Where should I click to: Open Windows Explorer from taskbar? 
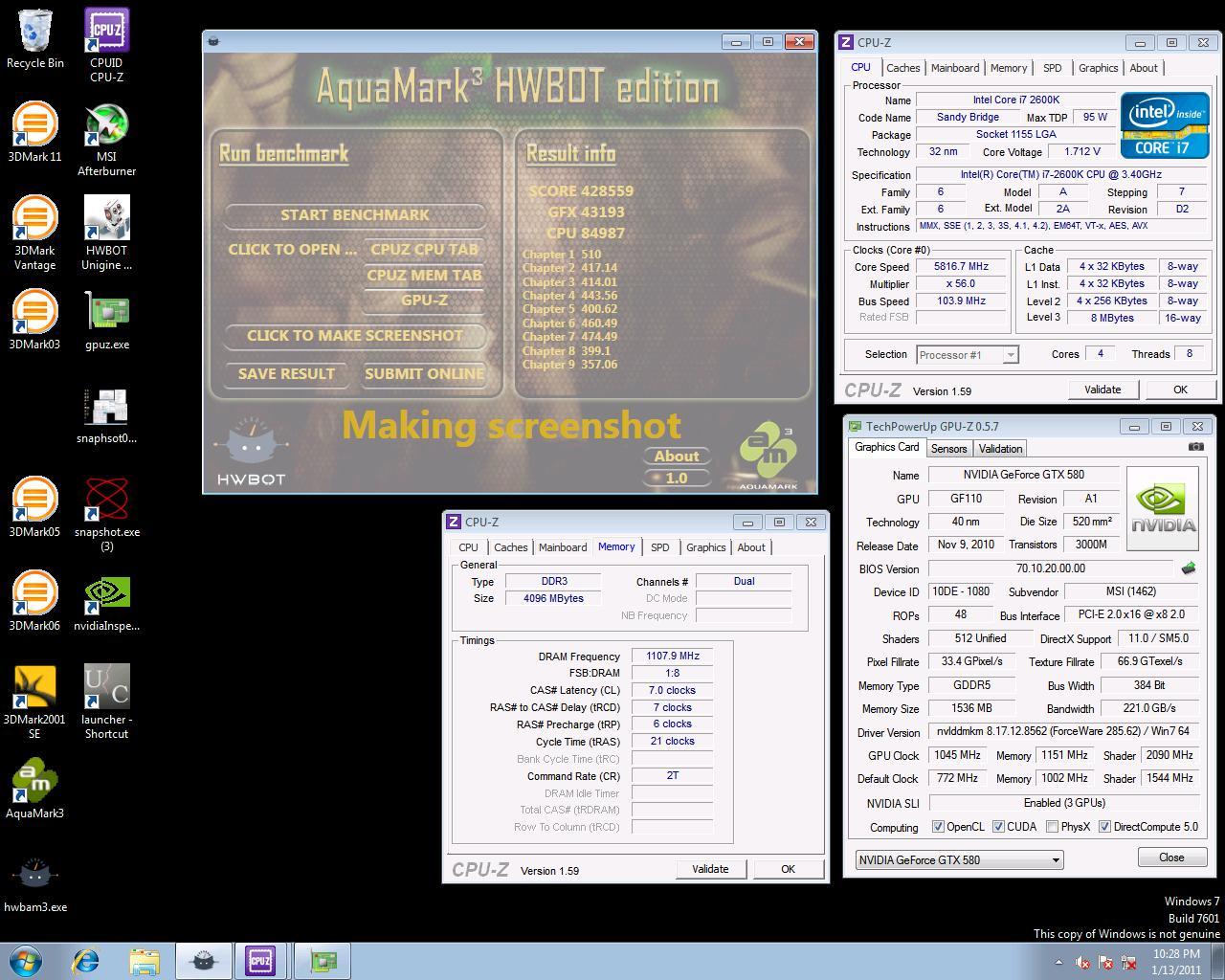(x=144, y=961)
